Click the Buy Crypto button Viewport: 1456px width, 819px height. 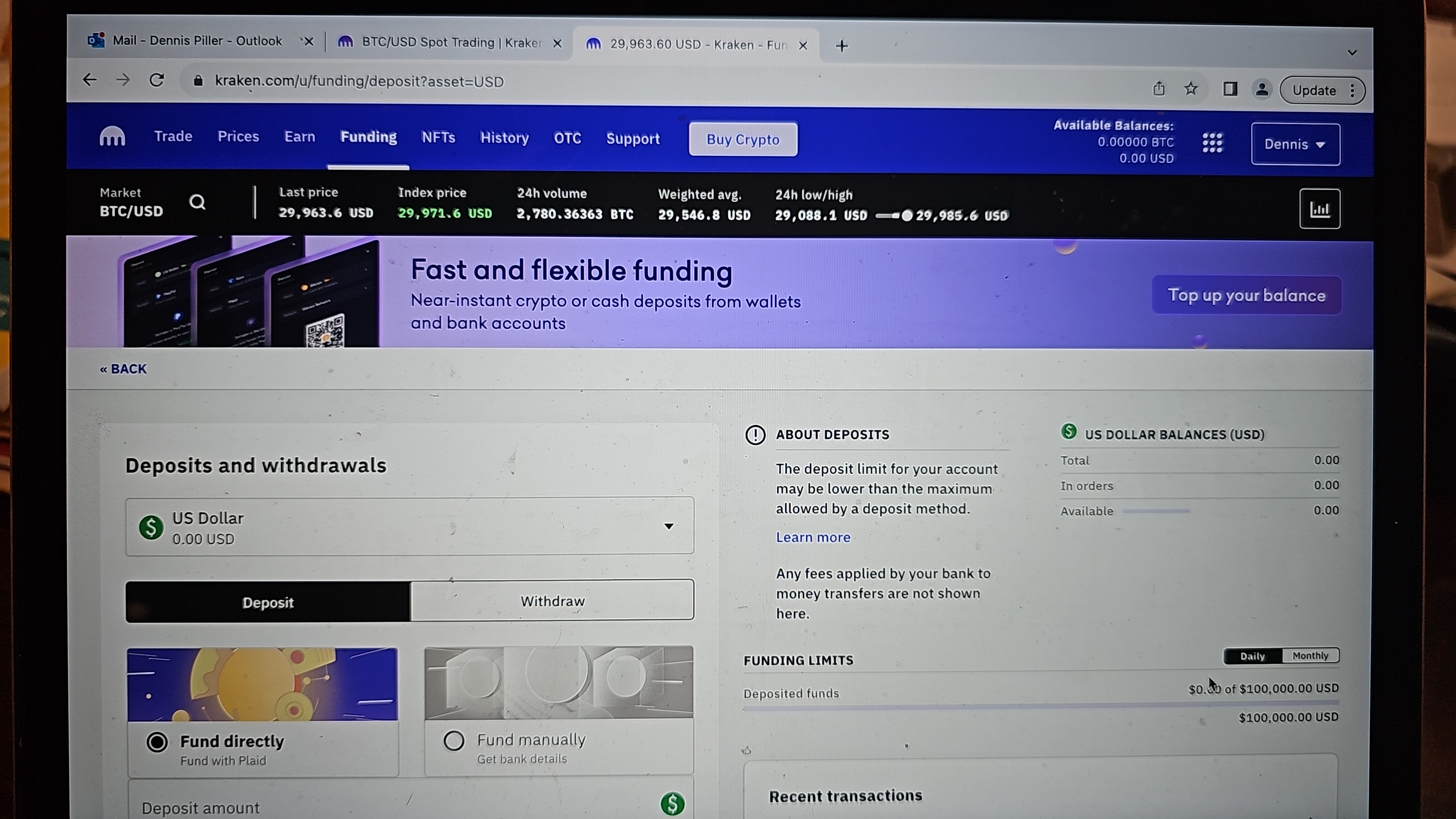click(743, 140)
